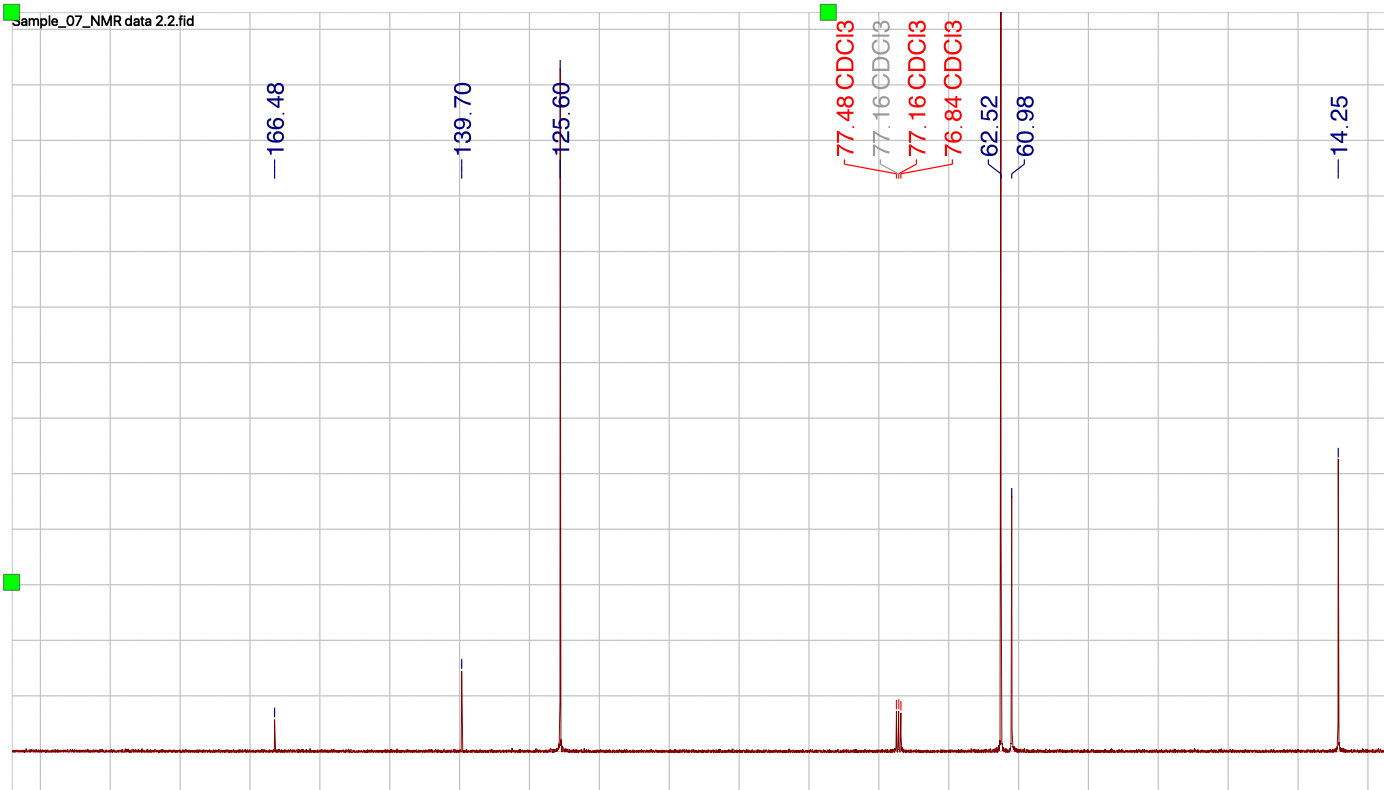Select the gray 77.16 CDCl3 annotation
The image size is (1384, 790).
[x=880, y=90]
